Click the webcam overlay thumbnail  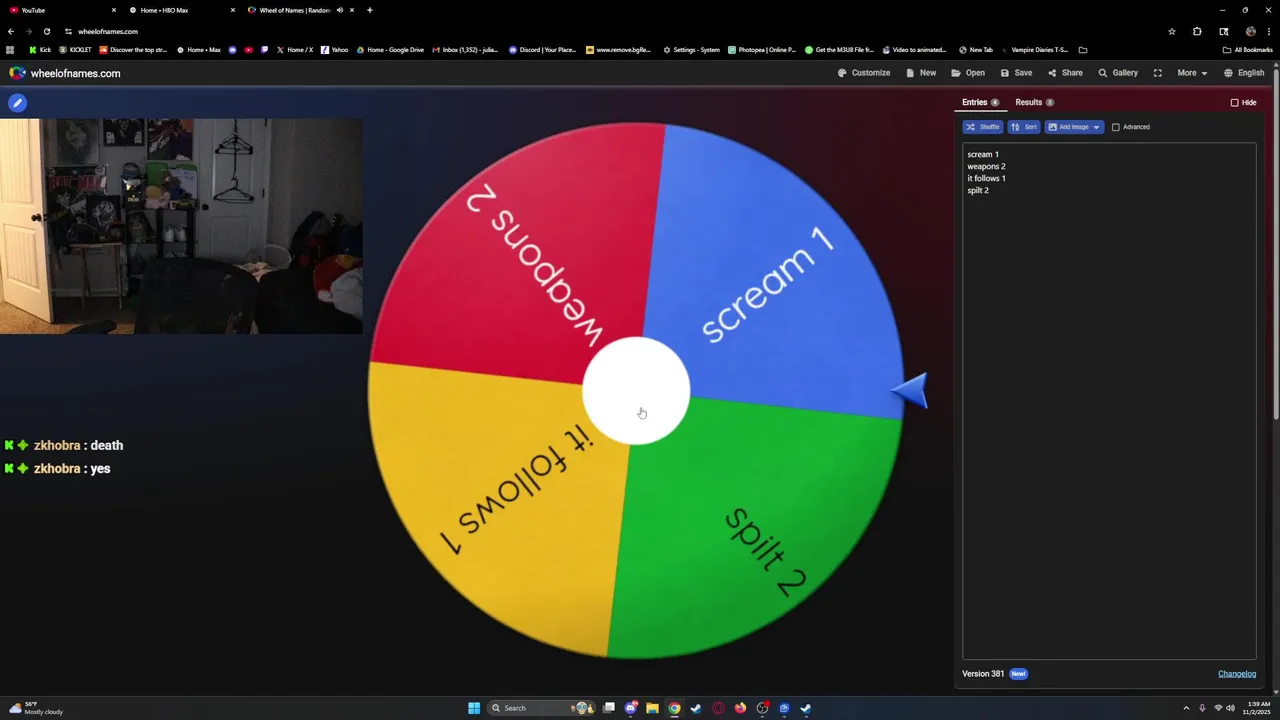click(x=181, y=226)
